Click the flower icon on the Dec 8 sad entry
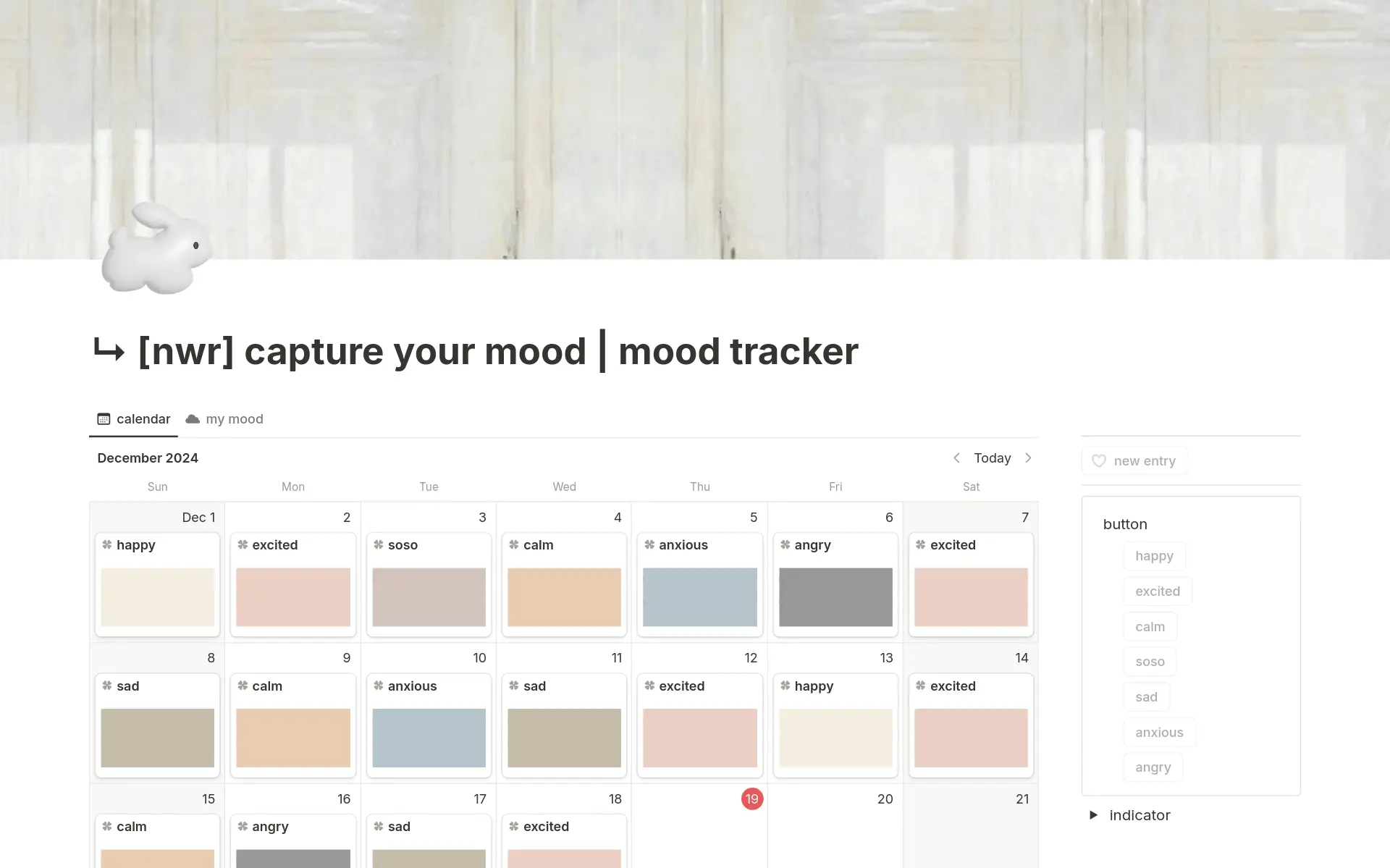1390x868 pixels. pos(107,686)
